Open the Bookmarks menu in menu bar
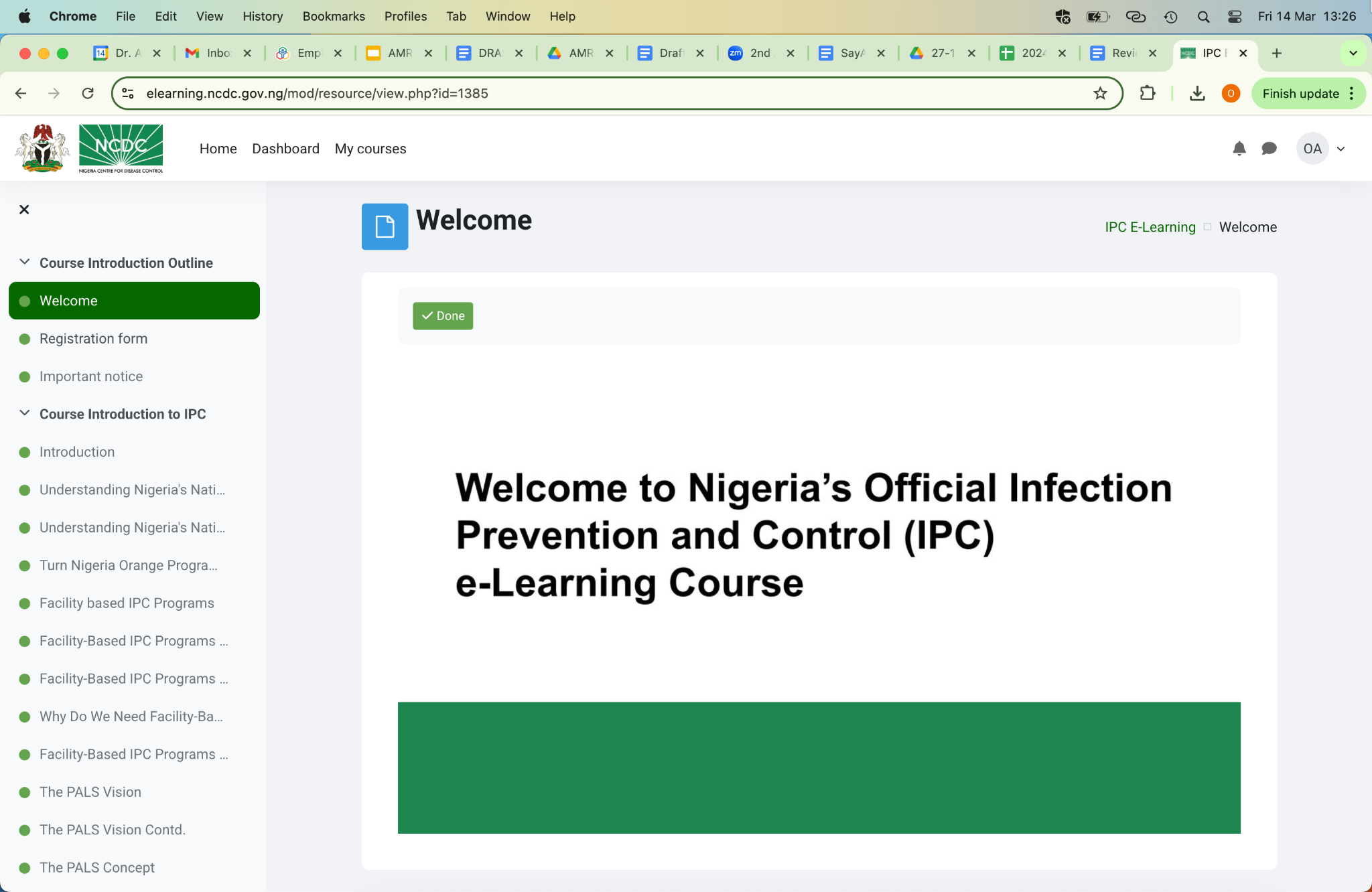1372x892 pixels. point(334,16)
